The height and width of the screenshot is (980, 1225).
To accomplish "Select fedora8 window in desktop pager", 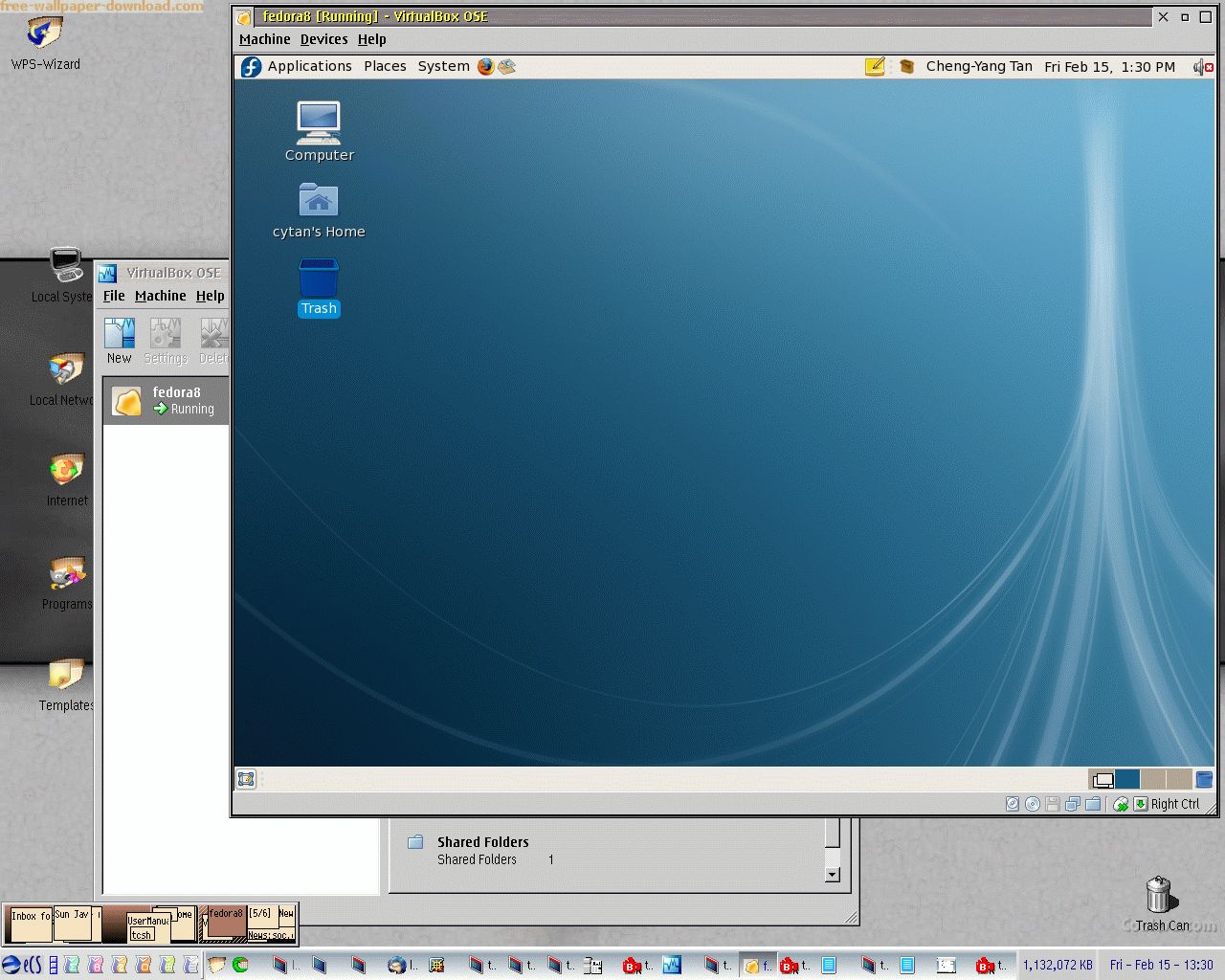I will (226, 920).
